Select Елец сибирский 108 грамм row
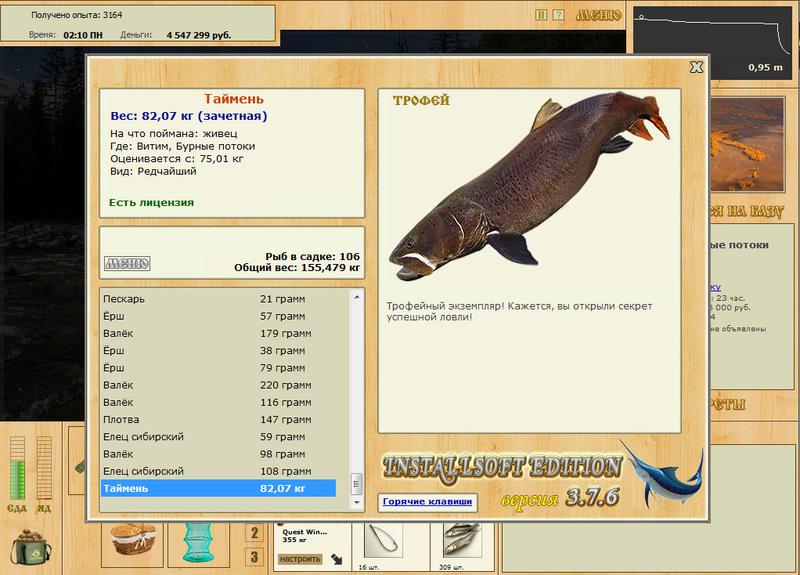Image resolution: width=800 pixels, height=575 pixels. (x=218, y=471)
